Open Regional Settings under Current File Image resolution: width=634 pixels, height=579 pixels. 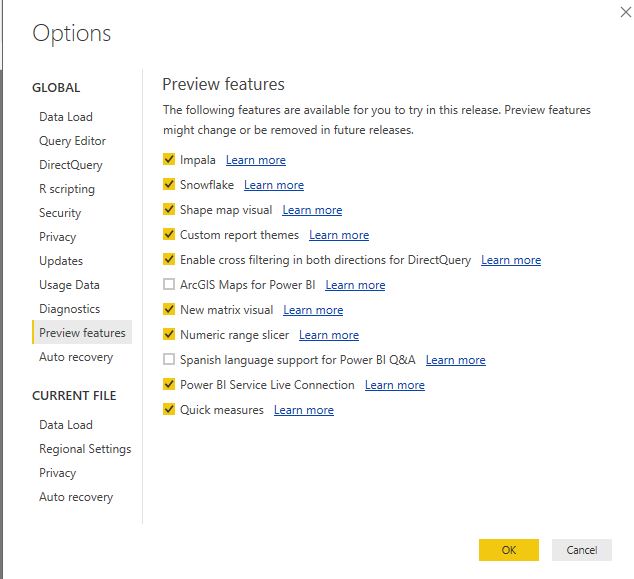point(85,449)
